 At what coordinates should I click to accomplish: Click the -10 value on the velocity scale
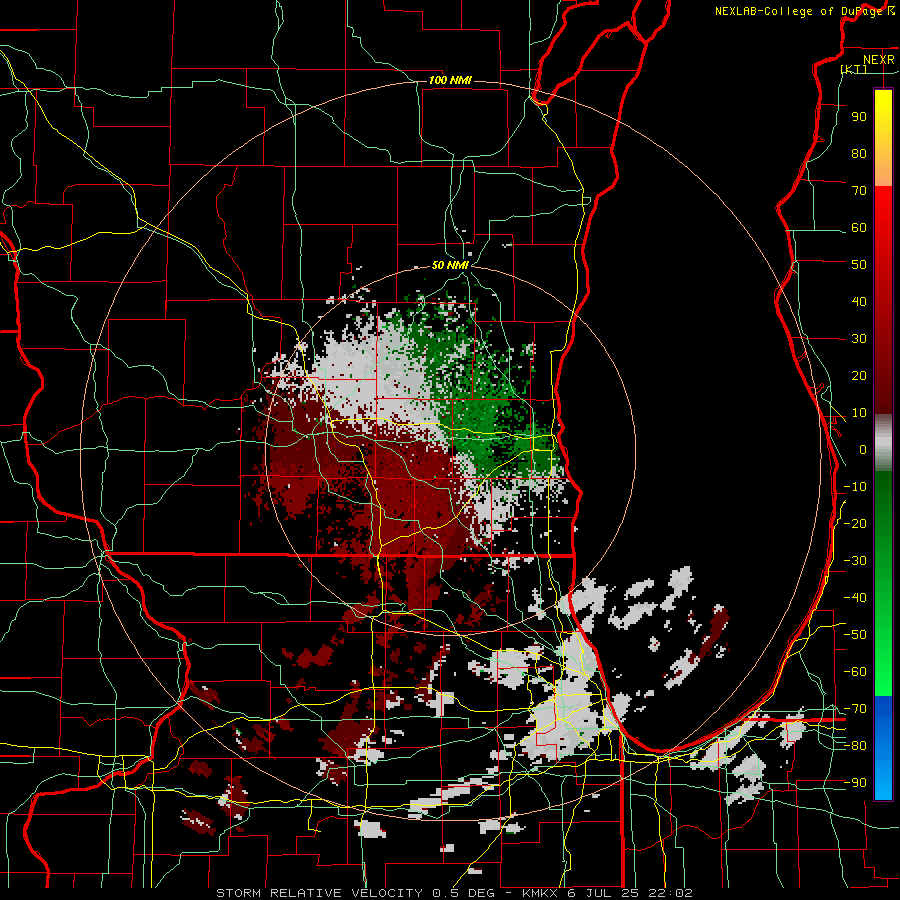click(855, 487)
